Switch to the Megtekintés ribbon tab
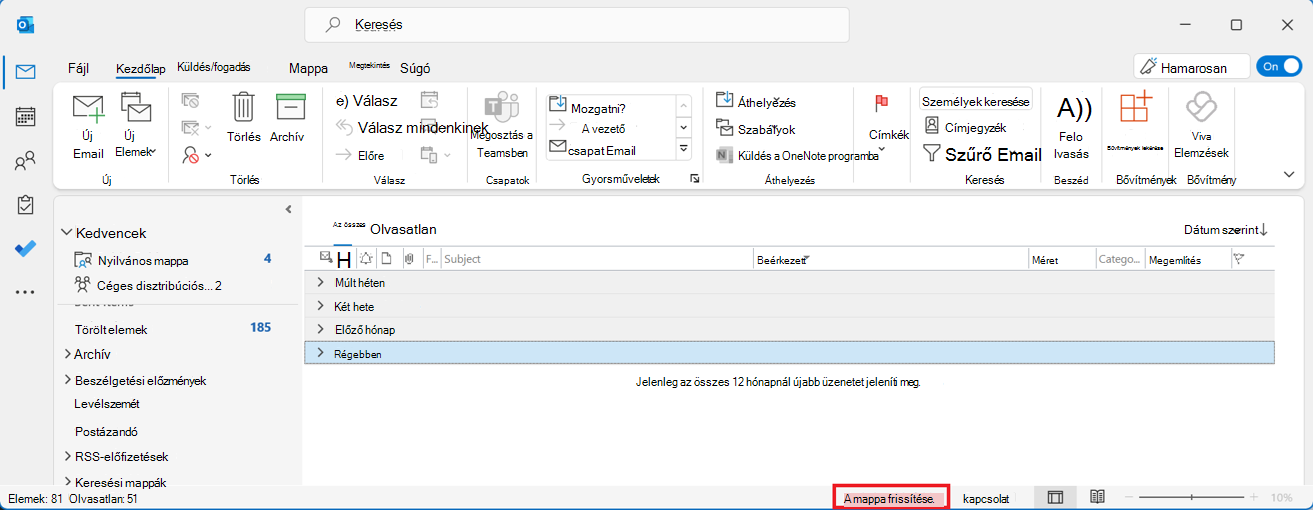The image size is (1313, 510). click(x=368, y=65)
